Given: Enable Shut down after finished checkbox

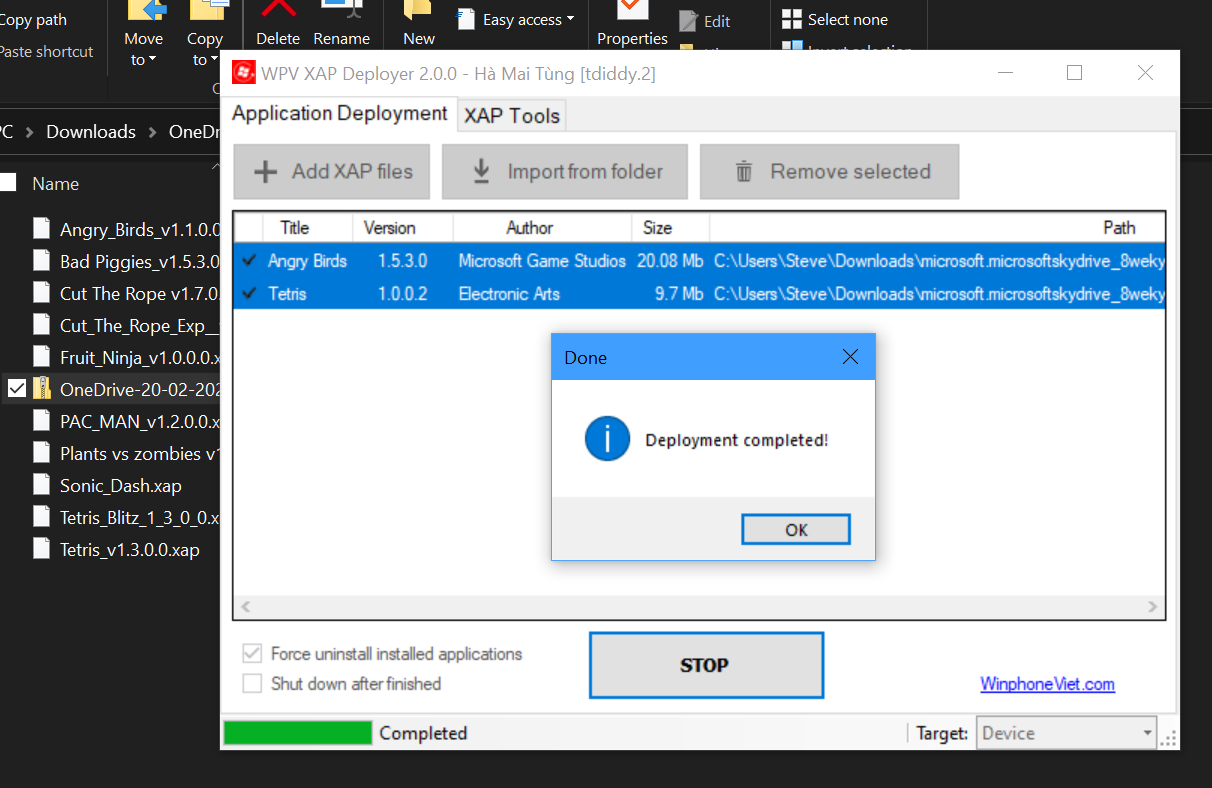Looking at the screenshot, I should (252, 684).
